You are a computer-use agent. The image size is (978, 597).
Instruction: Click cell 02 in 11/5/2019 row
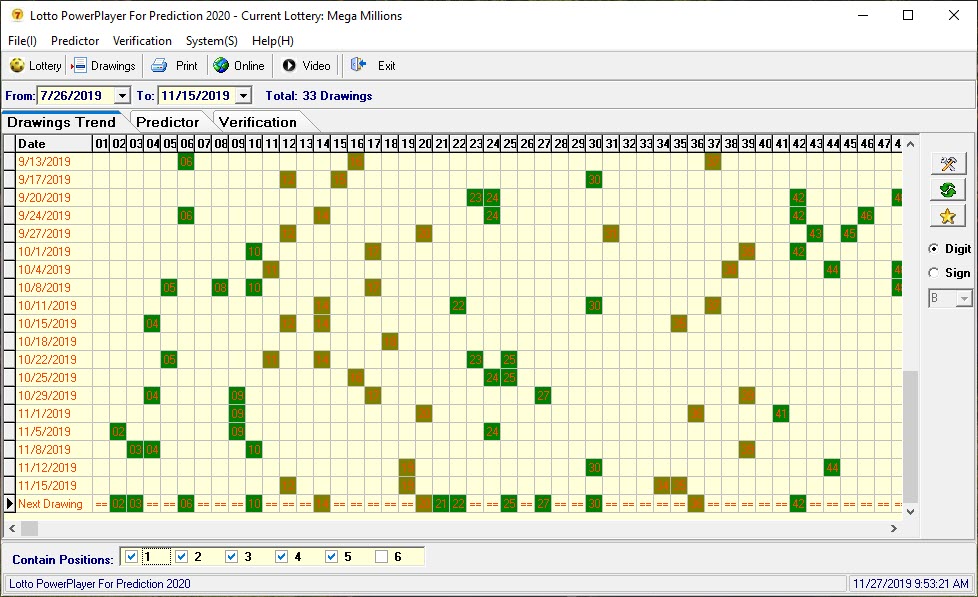tap(118, 431)
